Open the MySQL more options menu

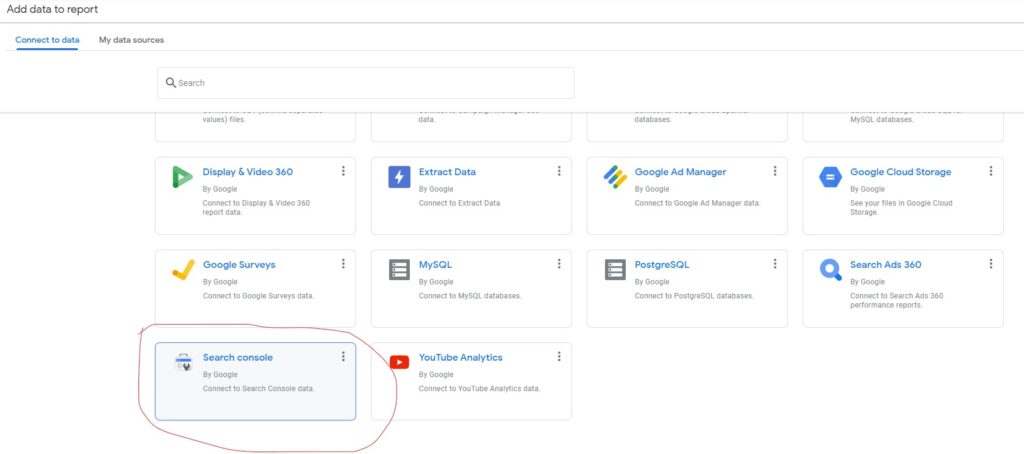pyautogui.click(x=559, y=263)
